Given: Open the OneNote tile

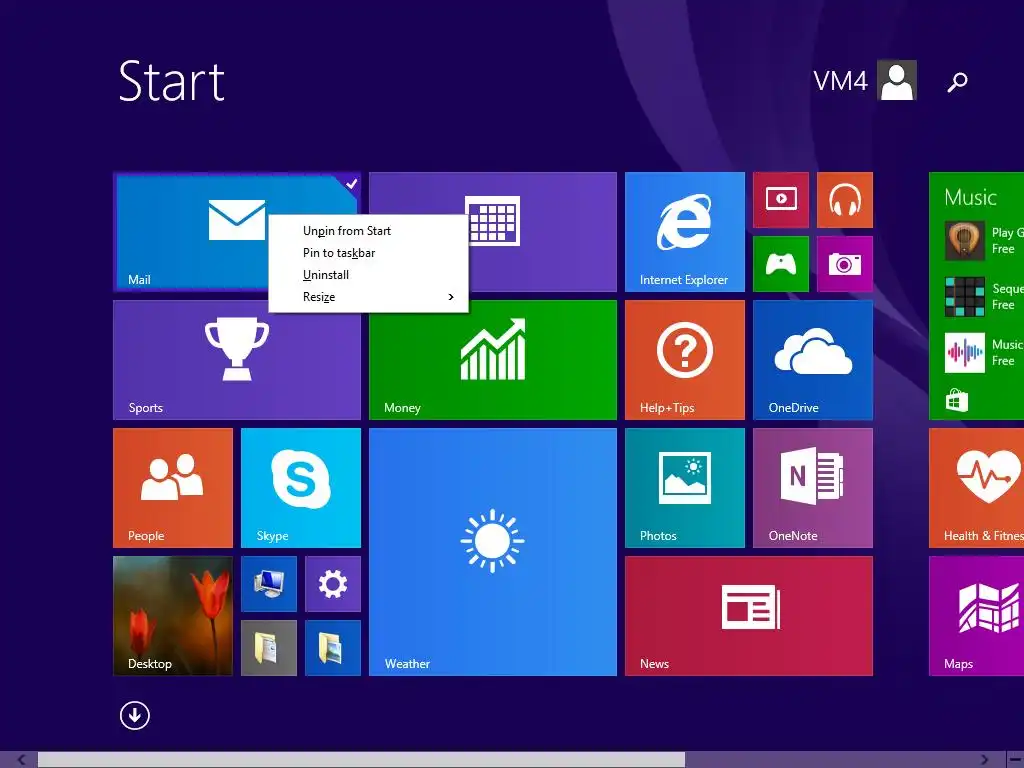Looking at the screenshot, I should [x=812, y=488].
